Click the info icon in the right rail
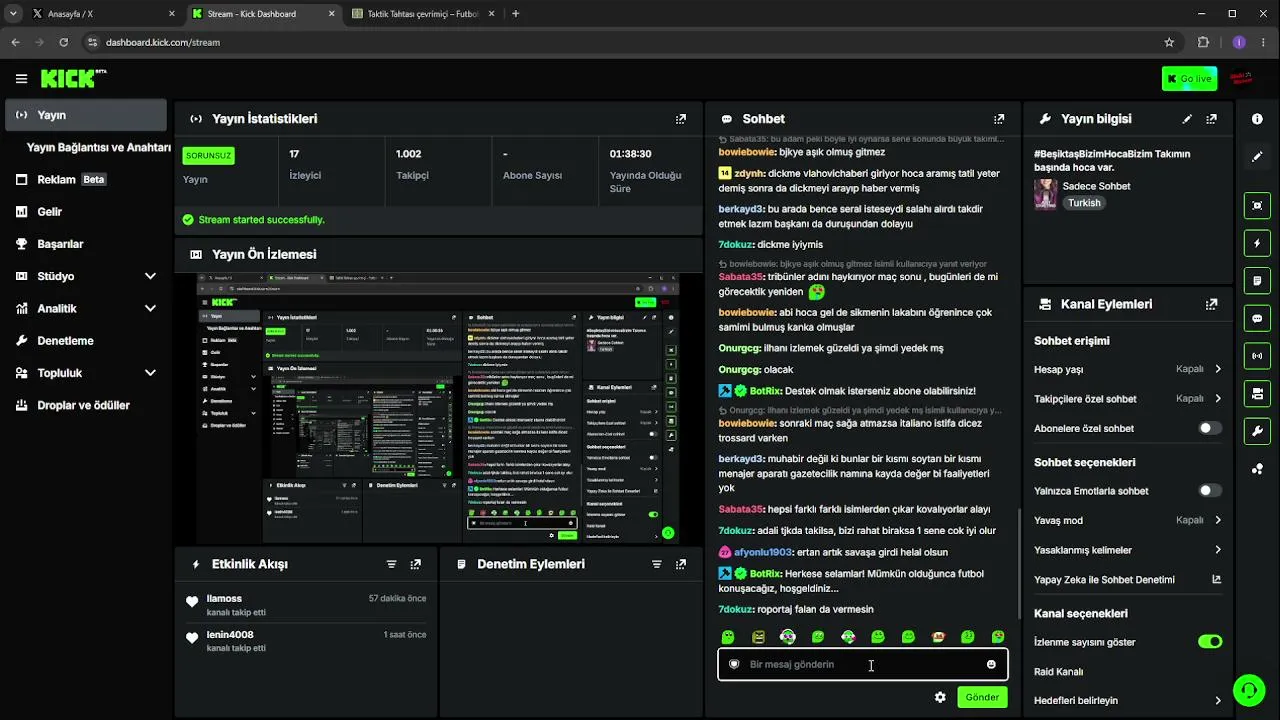The height and width of the screenshot is (720, 1280). coord(1257,119)
